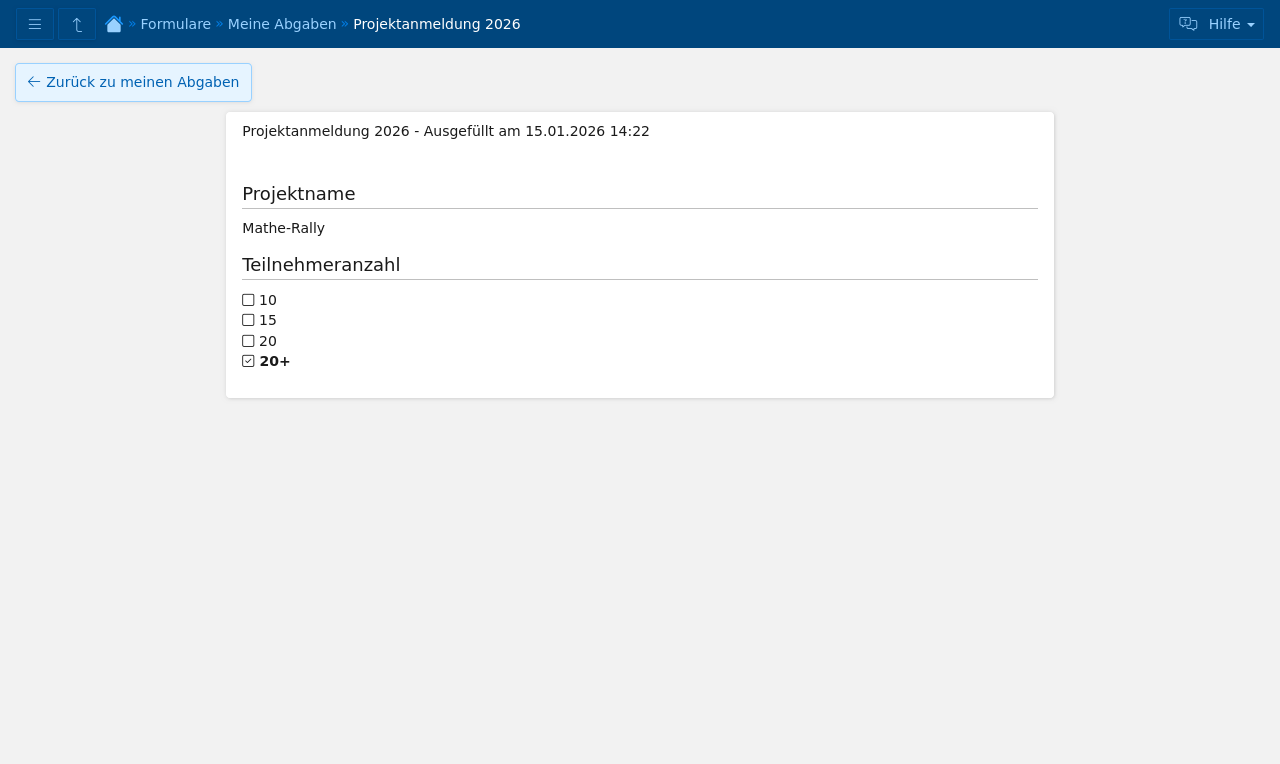Toggle the checkbox for 15 participants
Image resolution: width=1280 pixels, height=764 pixels.
tap(248, 320)
